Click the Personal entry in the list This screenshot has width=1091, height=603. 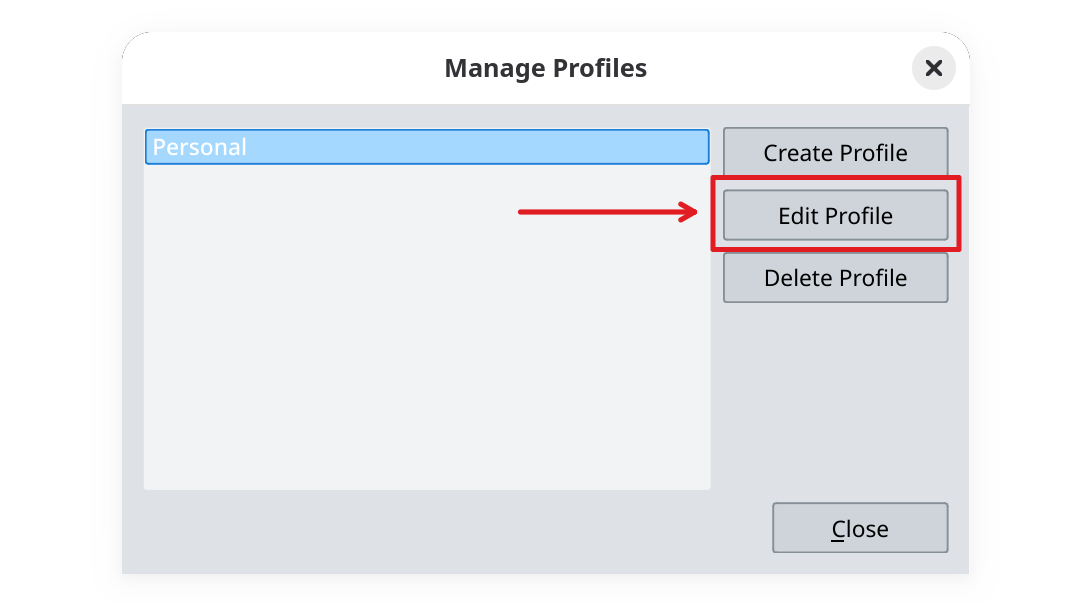coord(427,146)
